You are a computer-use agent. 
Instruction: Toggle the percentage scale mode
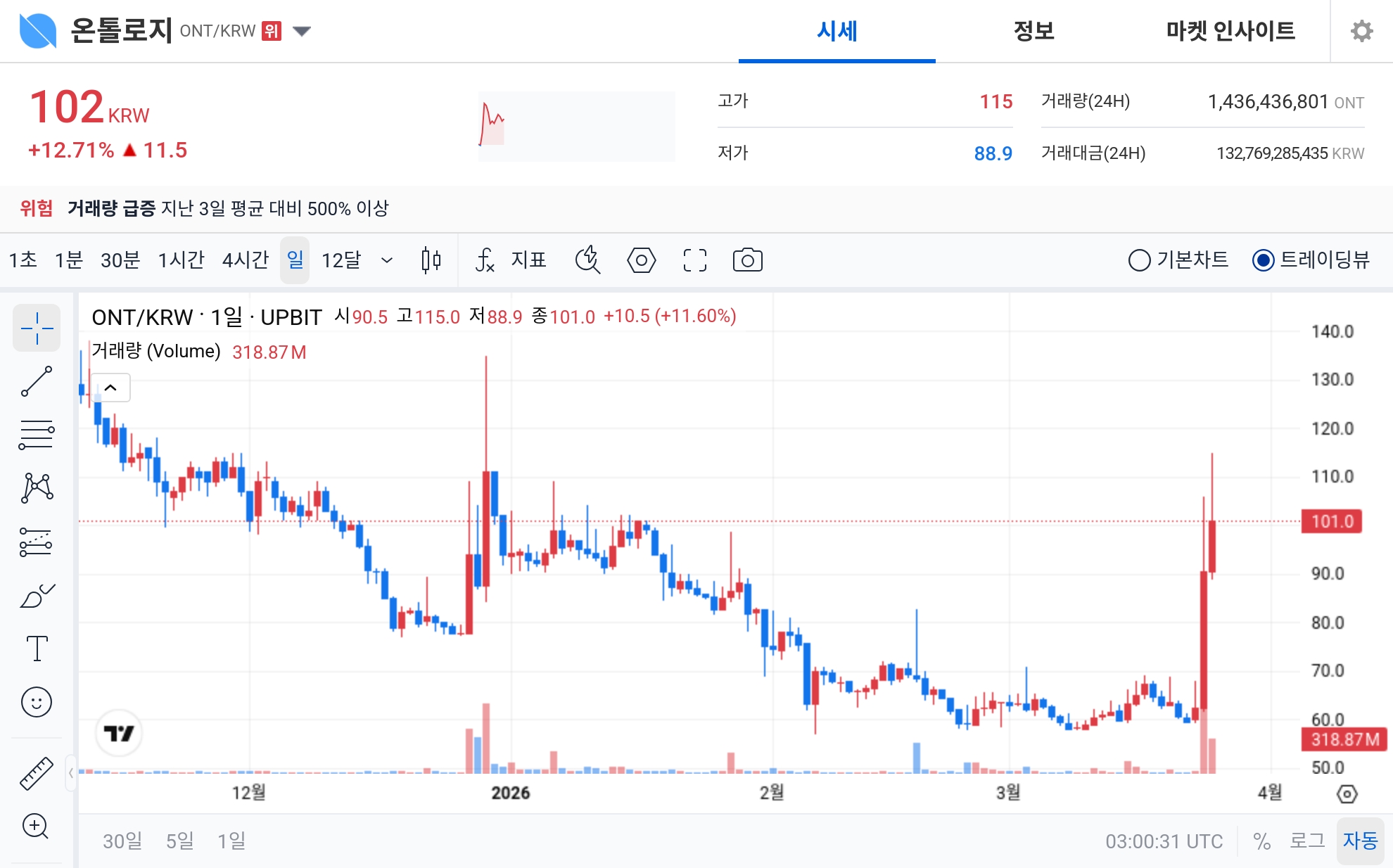[x=1263, y=840]
